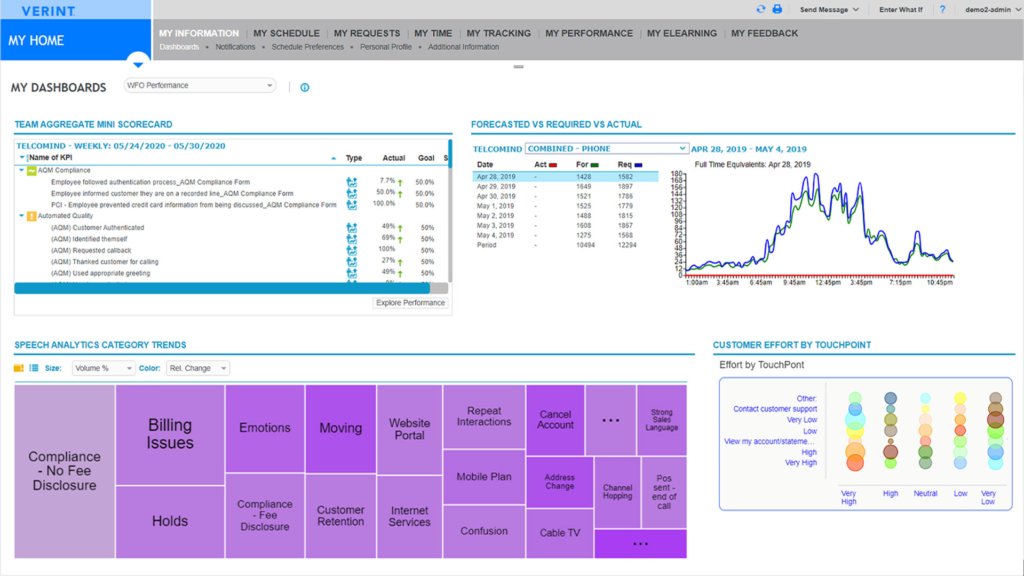Click the Explore Performance button
The width and height of the screenshot is (1024, 576).
tap(410, 303)
